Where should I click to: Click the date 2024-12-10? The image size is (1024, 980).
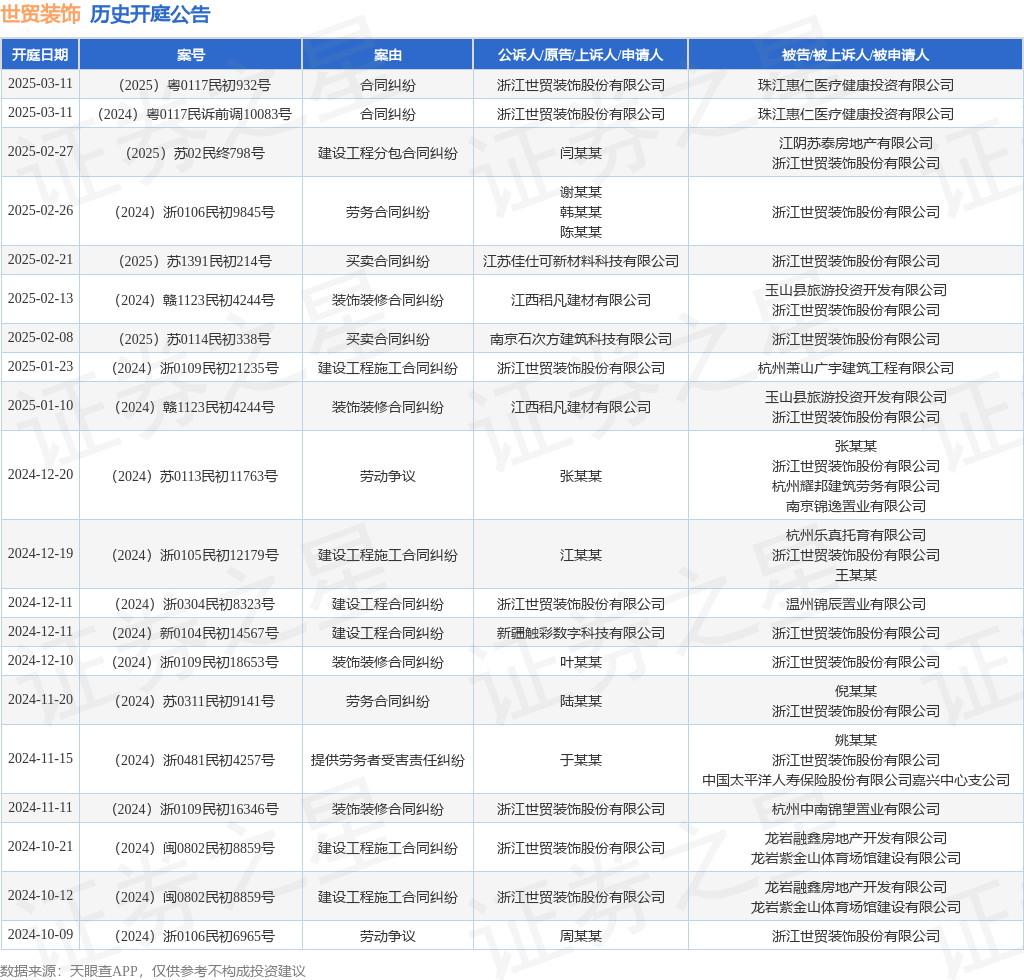click(x=40, y=660)
